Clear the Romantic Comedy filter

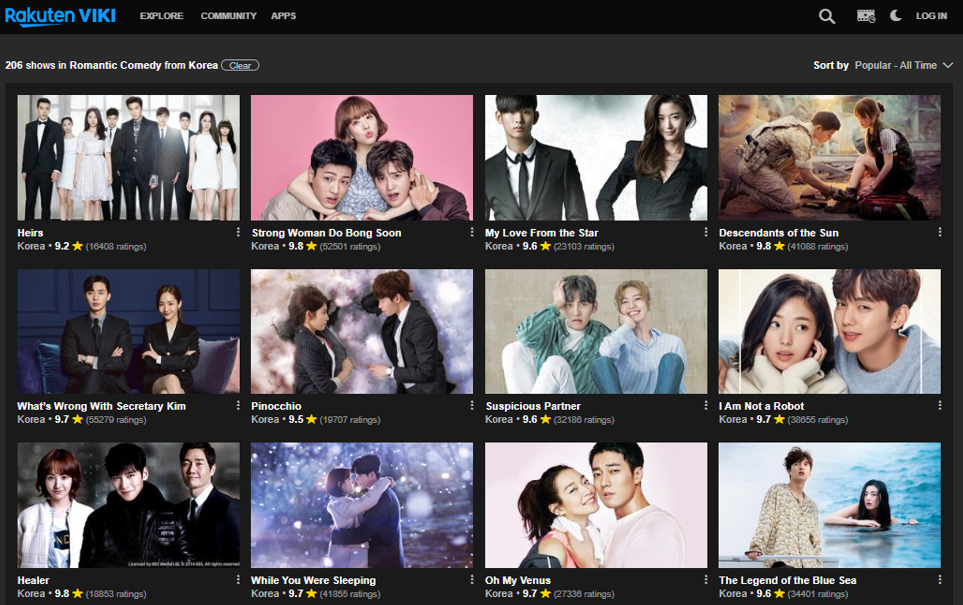[x=240, y=65]
